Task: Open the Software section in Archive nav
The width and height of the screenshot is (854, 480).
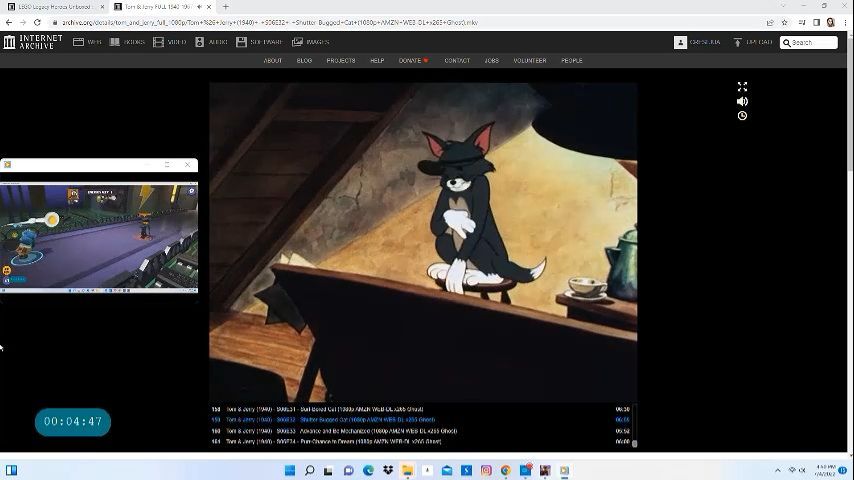Action: click(259, 42)
